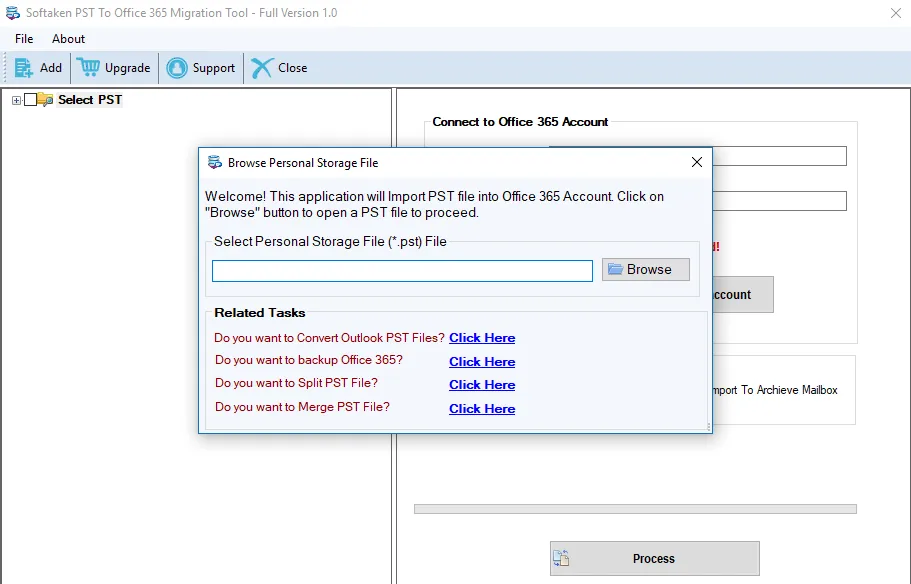
Task: Expand the Select PST tree node
Action: click(16, 101)
